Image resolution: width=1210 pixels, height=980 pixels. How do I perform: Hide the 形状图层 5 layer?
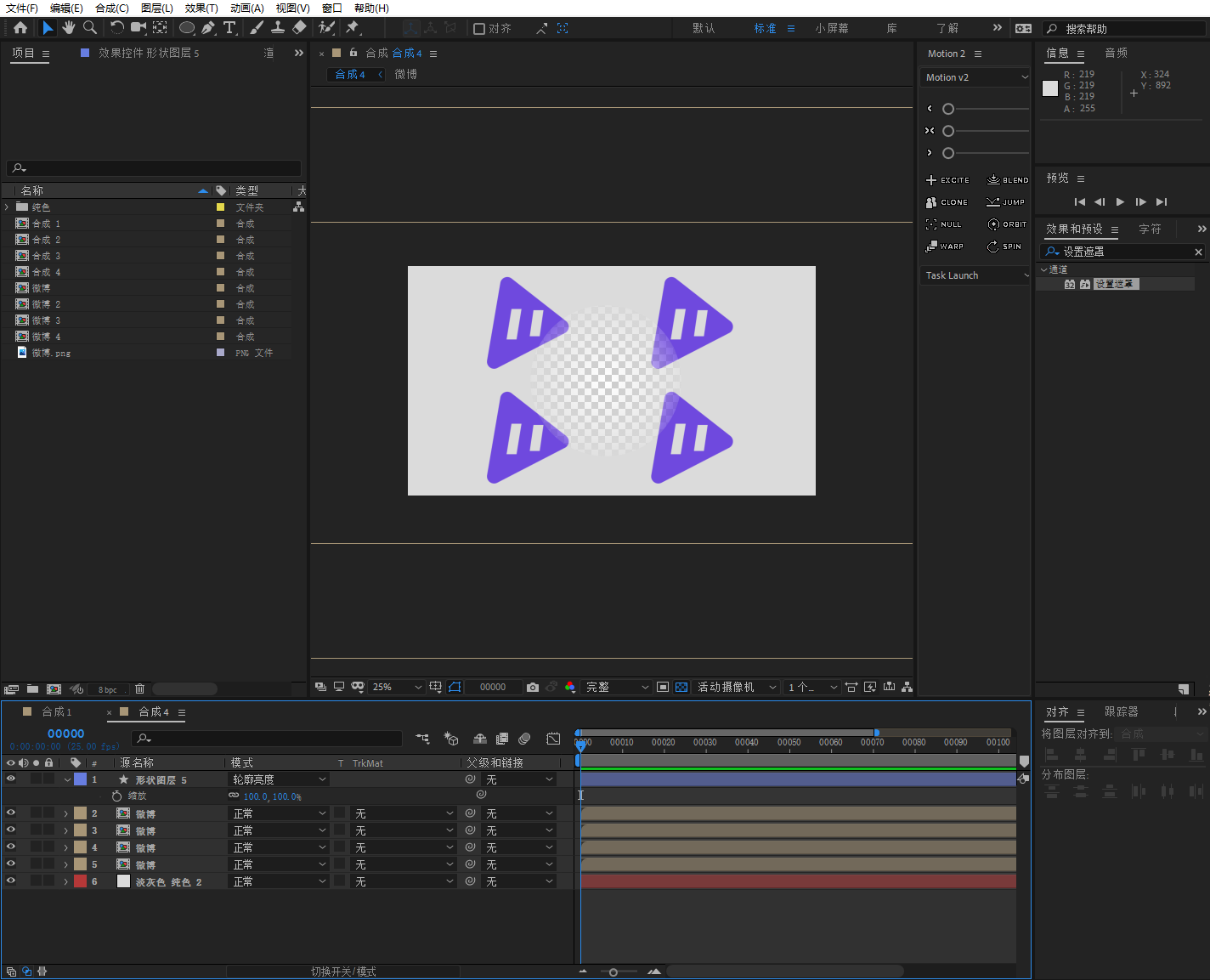11,779
